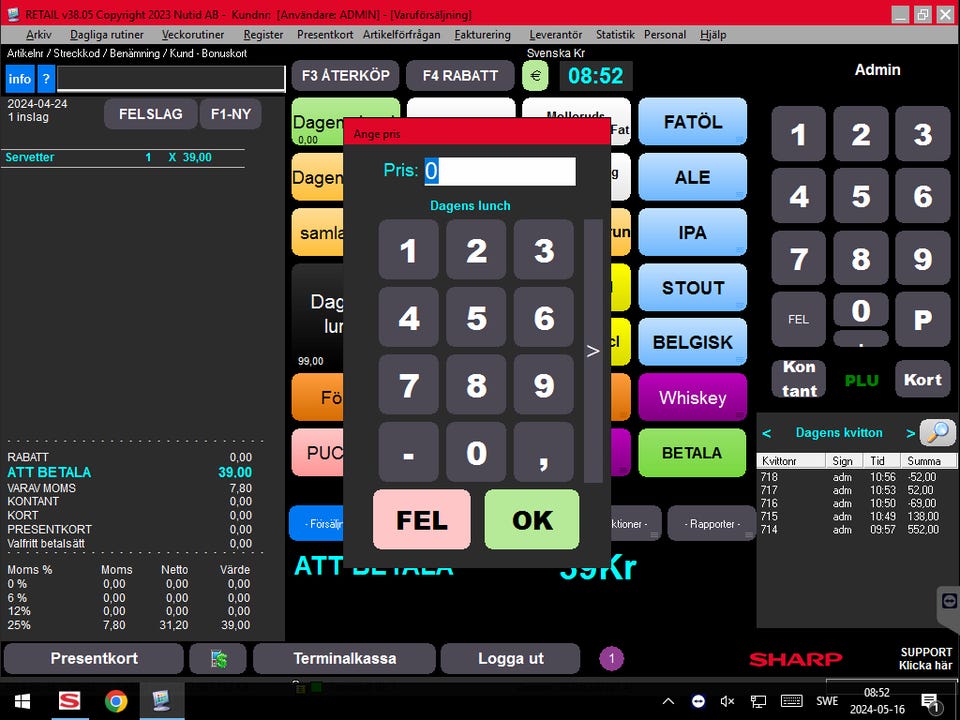Click the blue info button
The width and height of the screenshot is (960, 720).
coord(20,79)
